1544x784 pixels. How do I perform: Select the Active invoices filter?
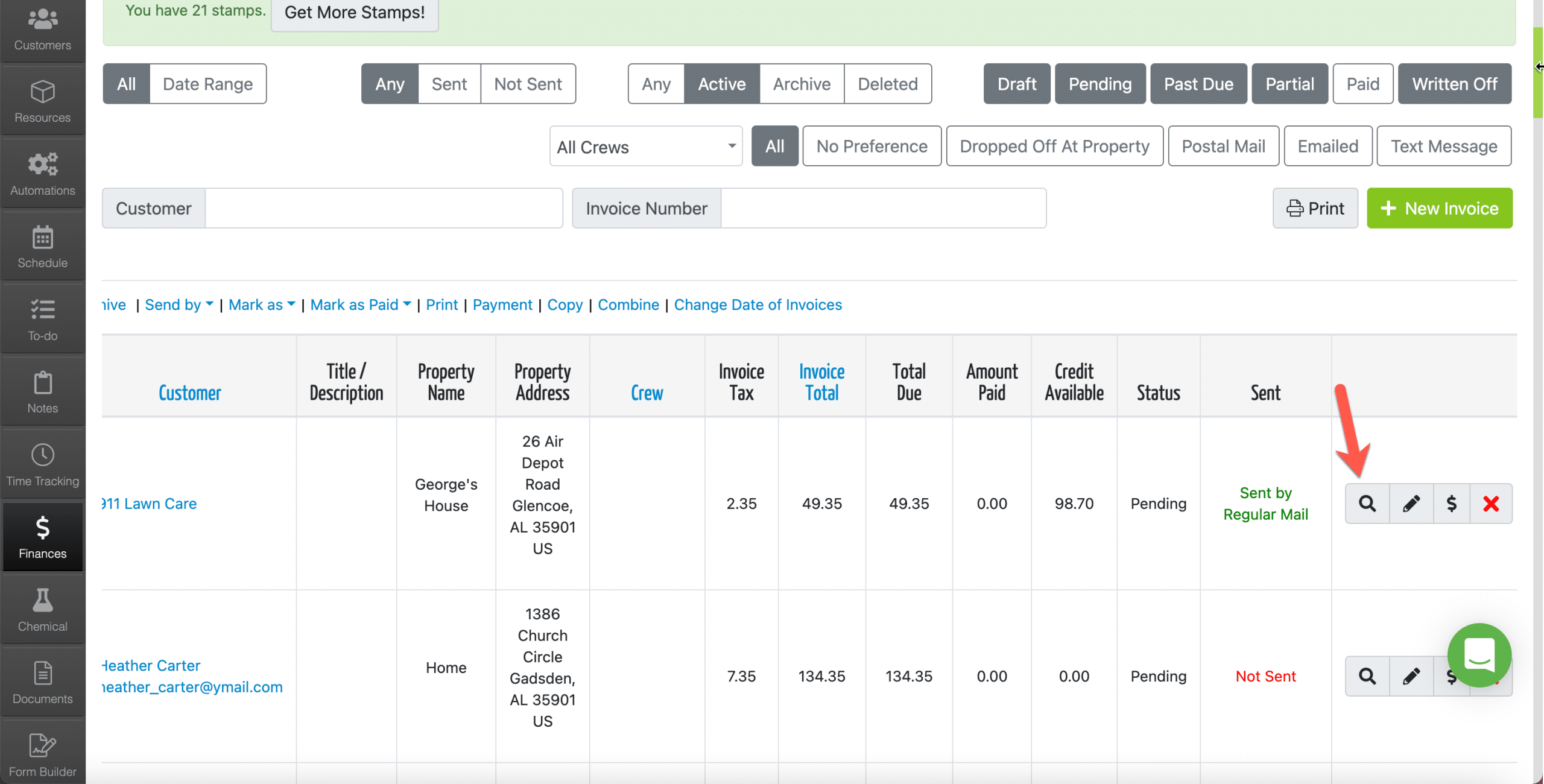tap(721, 84)
